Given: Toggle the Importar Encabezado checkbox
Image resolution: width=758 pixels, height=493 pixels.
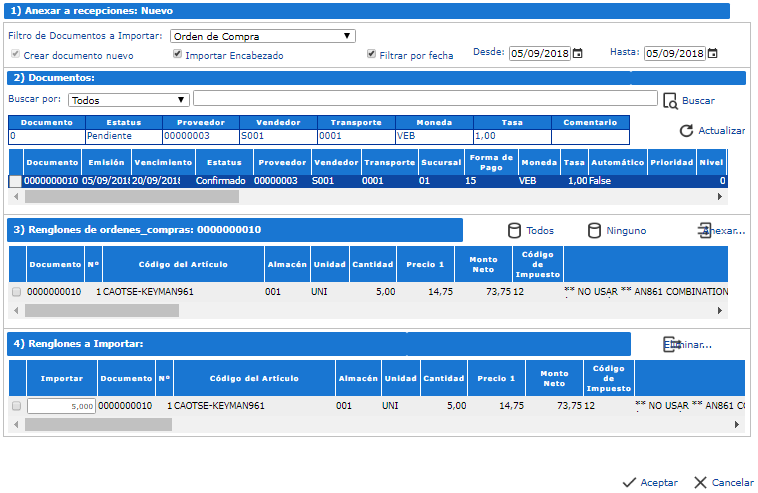Looking at the screenshot, I should click(177, 56).
